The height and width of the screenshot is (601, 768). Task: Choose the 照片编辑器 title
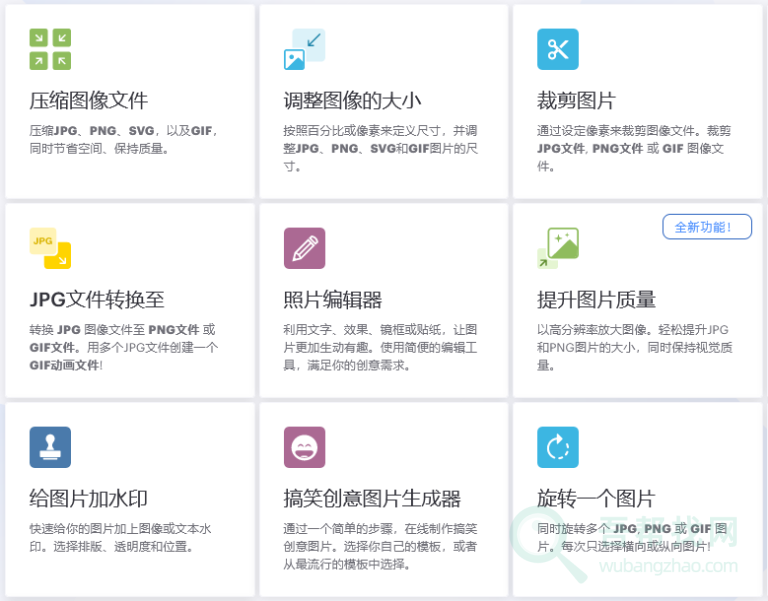pyautogui.click(x=333, y=300)
